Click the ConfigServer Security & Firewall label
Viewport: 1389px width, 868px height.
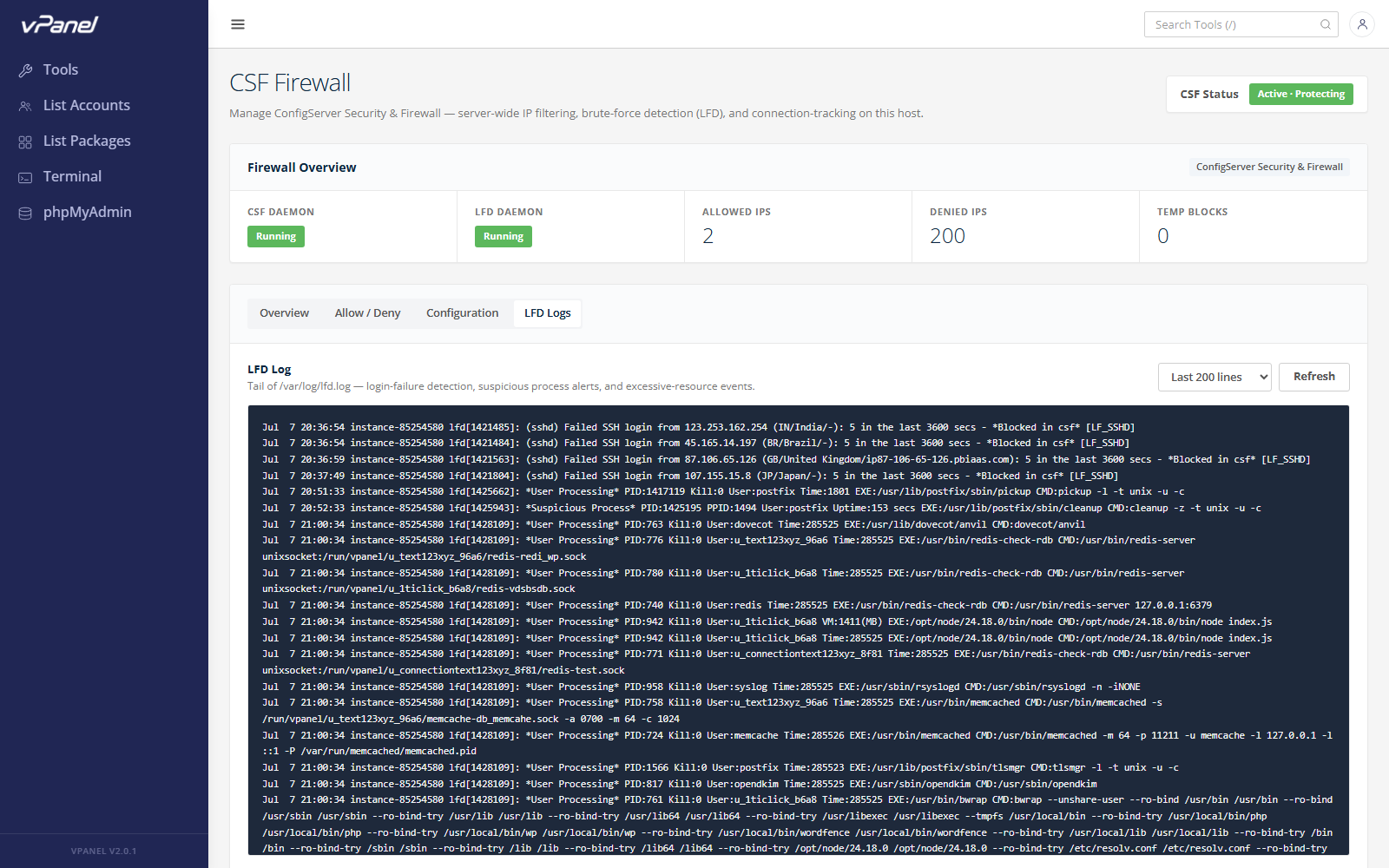[x=1269, y=167]
